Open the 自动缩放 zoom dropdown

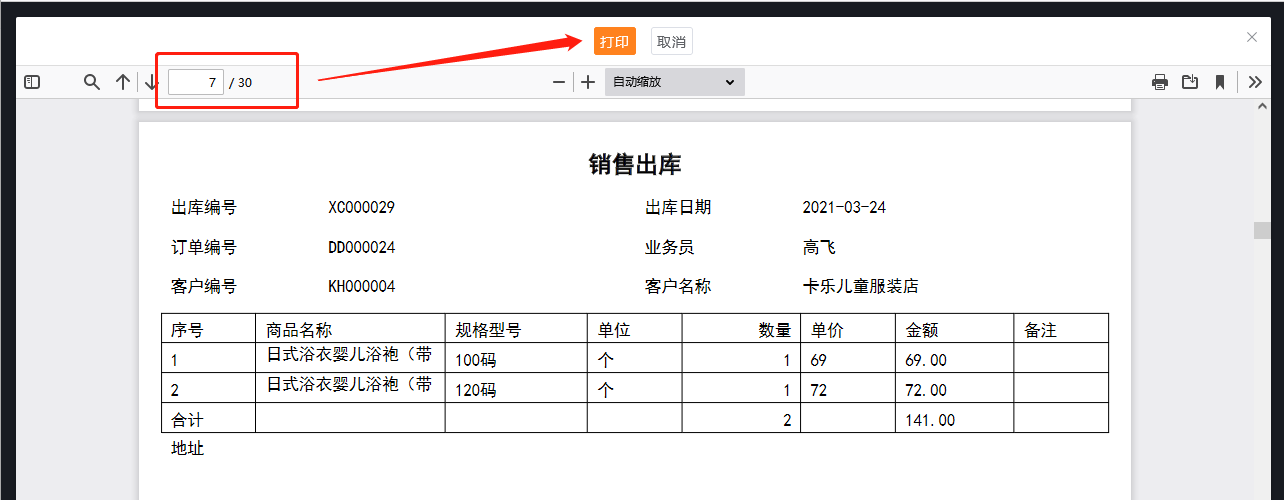(x=674, y=82)
